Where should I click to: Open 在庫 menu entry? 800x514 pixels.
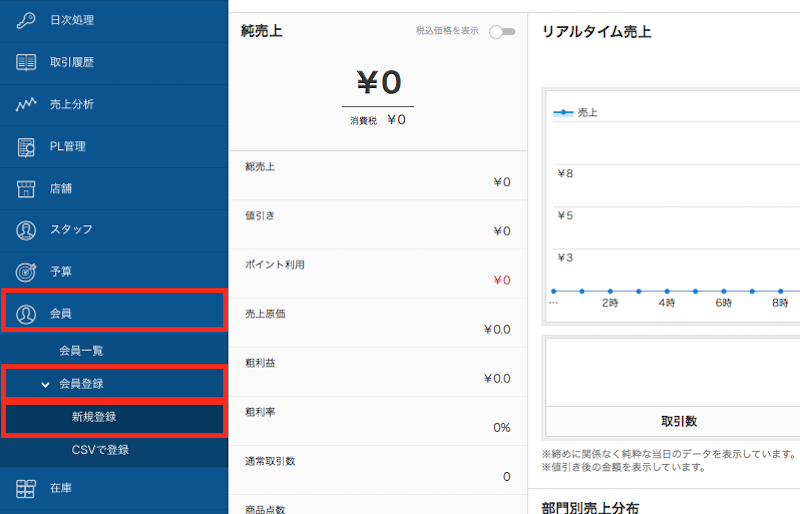click(x=114, y=488)
